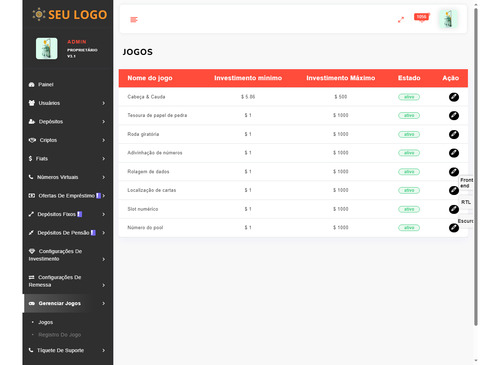
Task: Expand the Usuários submenu chevron
Action: click(104, 103)
